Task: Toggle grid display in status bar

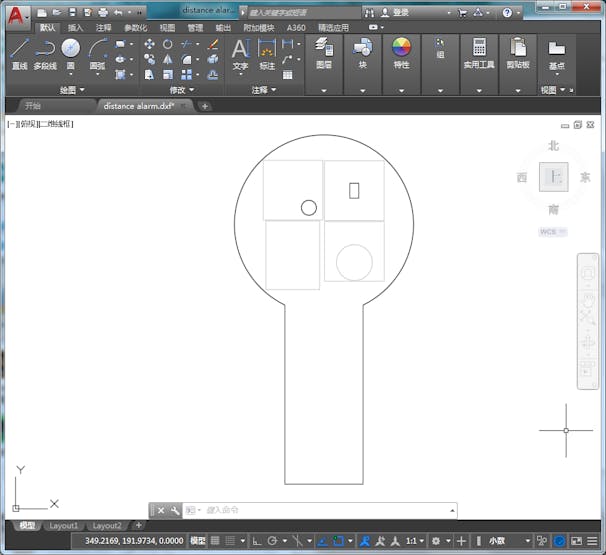Action: 216,541
